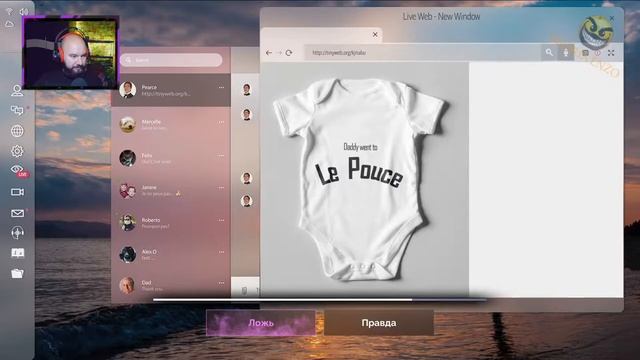640x360 pixels.
Task: Click Marcelle's dog avatar
Action: coord(128,124)
